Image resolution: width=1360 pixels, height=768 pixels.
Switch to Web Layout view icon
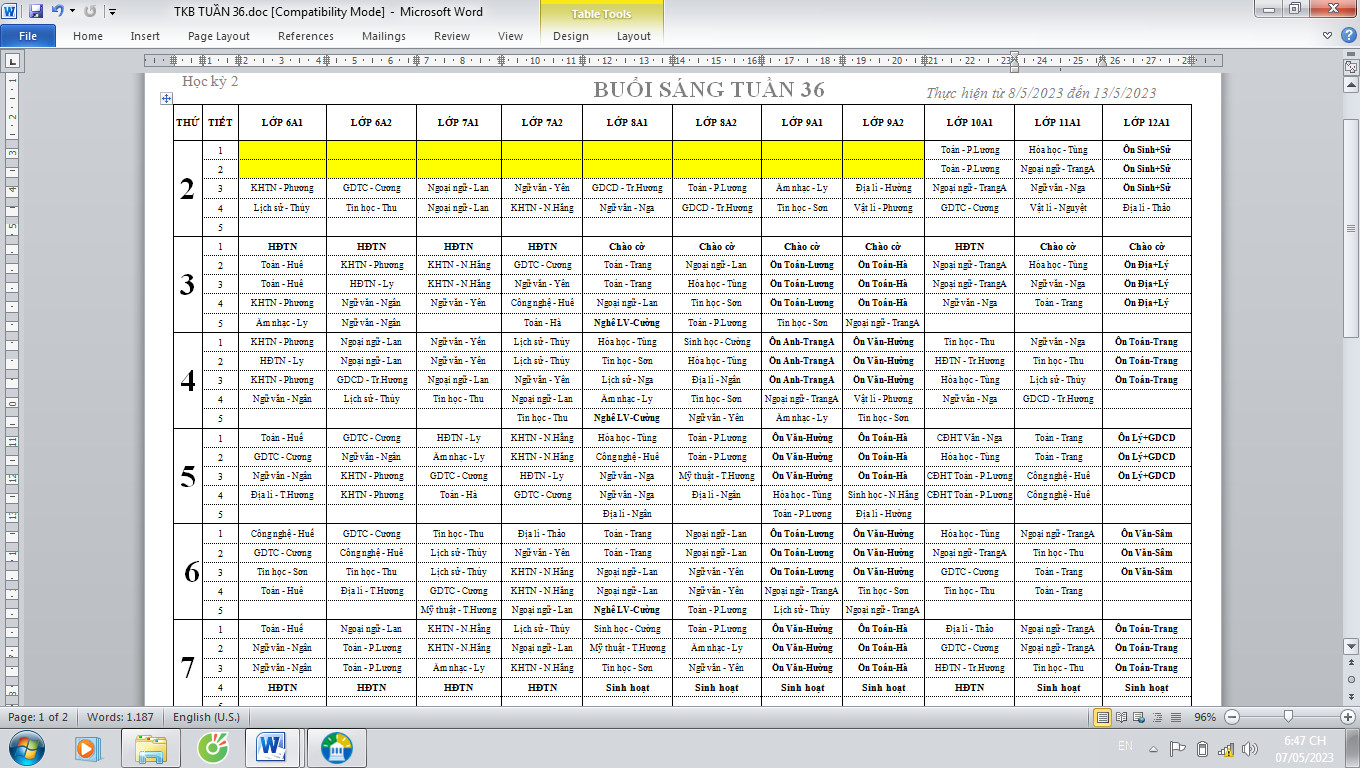(1138, 717)
